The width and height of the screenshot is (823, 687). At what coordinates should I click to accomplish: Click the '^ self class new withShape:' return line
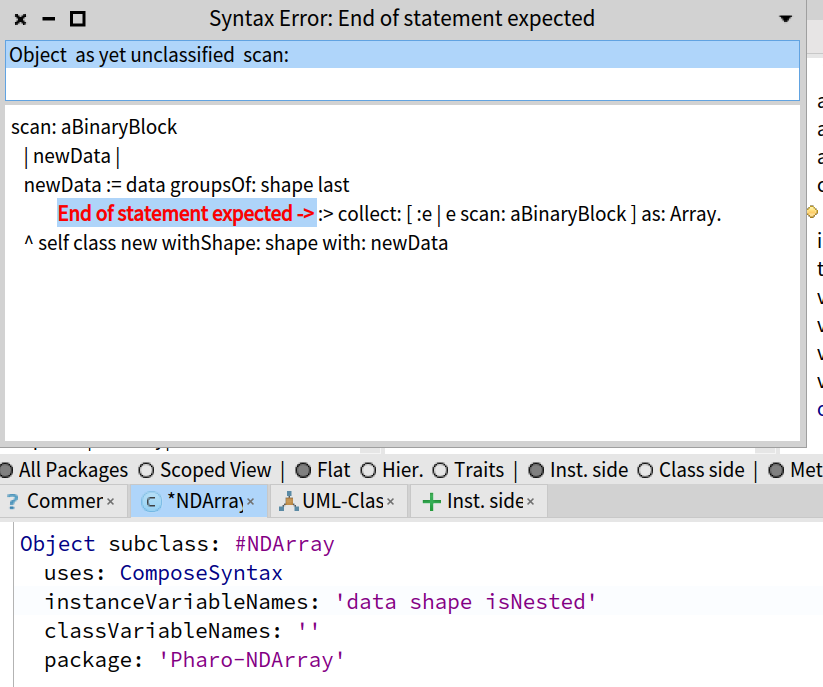(236, 244)
